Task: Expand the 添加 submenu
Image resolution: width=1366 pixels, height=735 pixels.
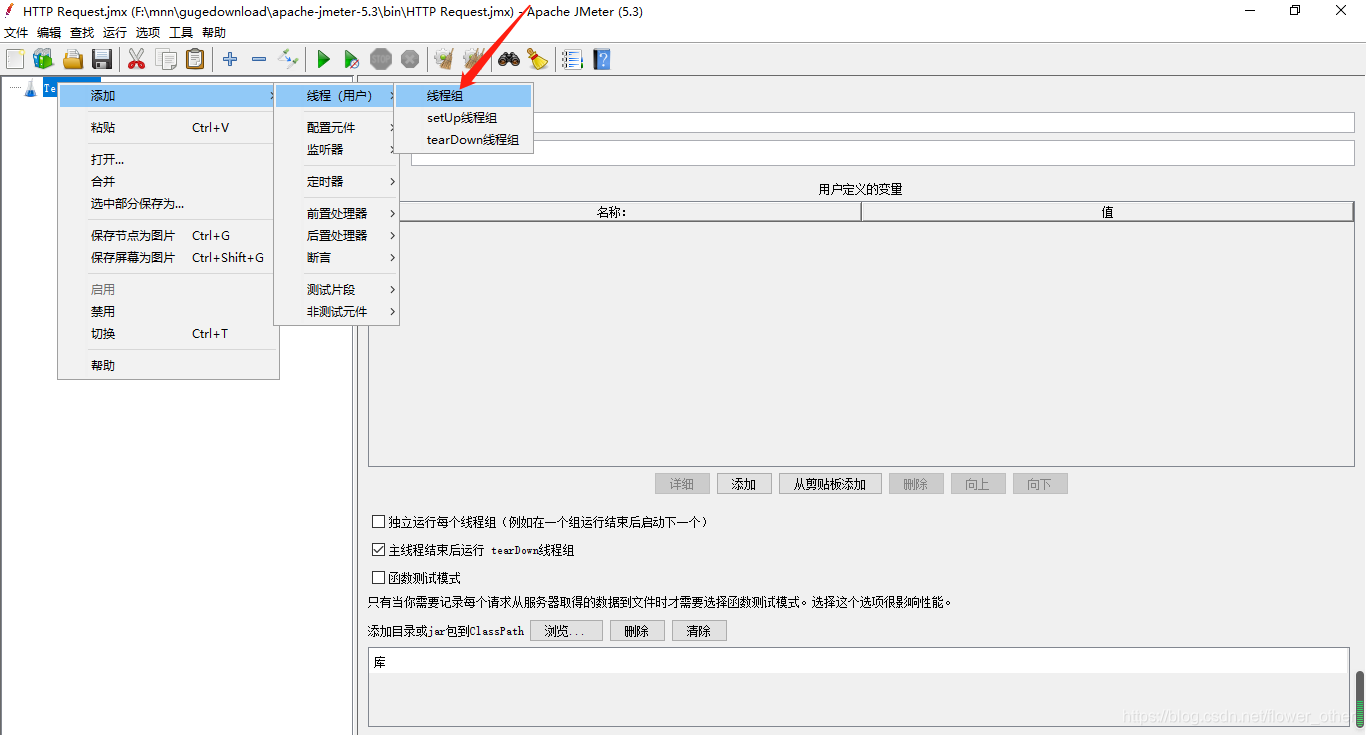Action: pos(168,96)
